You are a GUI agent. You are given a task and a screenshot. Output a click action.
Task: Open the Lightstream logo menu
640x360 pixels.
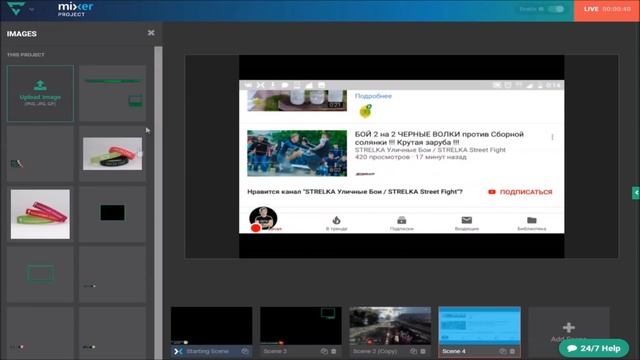tap(16, 8)
